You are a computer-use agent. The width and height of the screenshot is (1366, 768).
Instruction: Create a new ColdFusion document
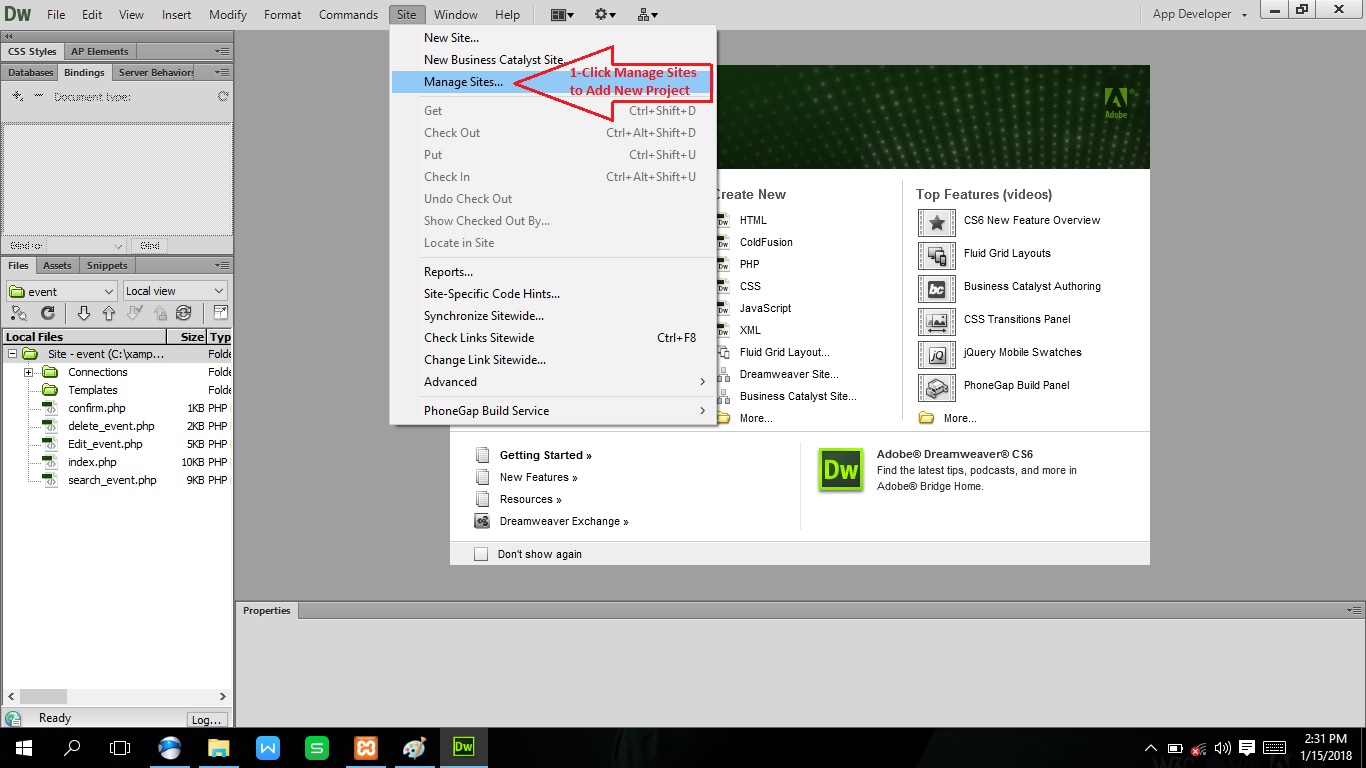(x=766, y=242)
